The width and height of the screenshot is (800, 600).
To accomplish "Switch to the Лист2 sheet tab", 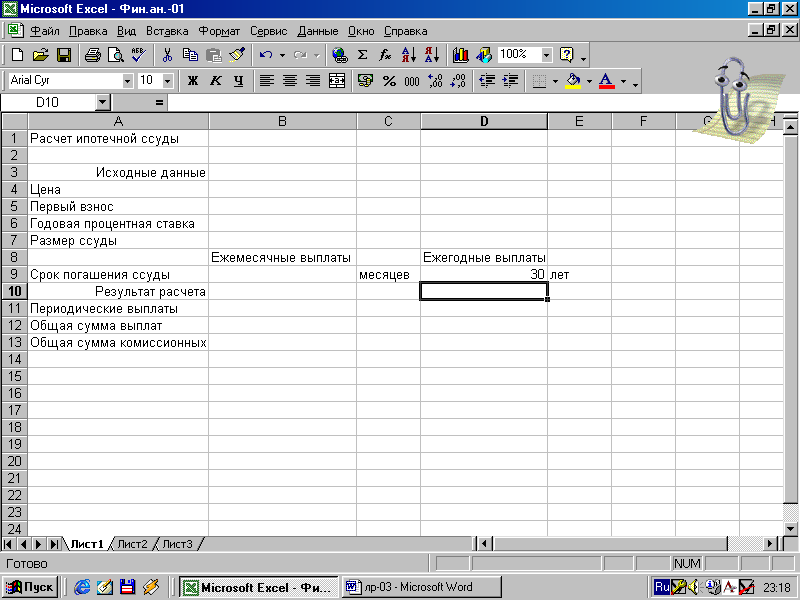I will click(x=132, y=544).
